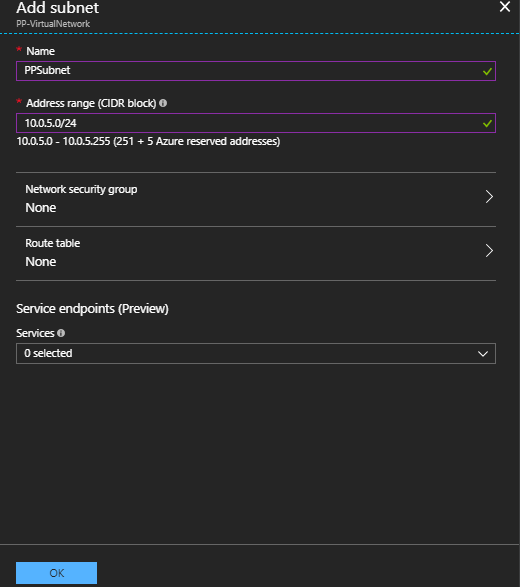Click green checkmark in the Name field
This screenshot has height=587, width=520.
coord(487,71)
